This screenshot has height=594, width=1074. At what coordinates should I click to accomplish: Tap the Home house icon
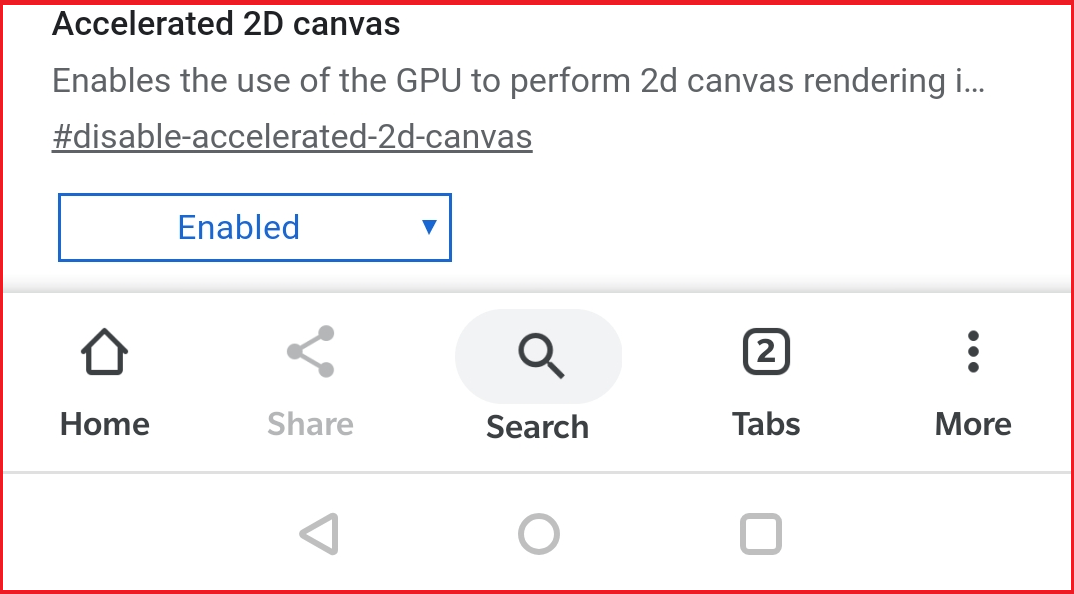pos(105,351)
